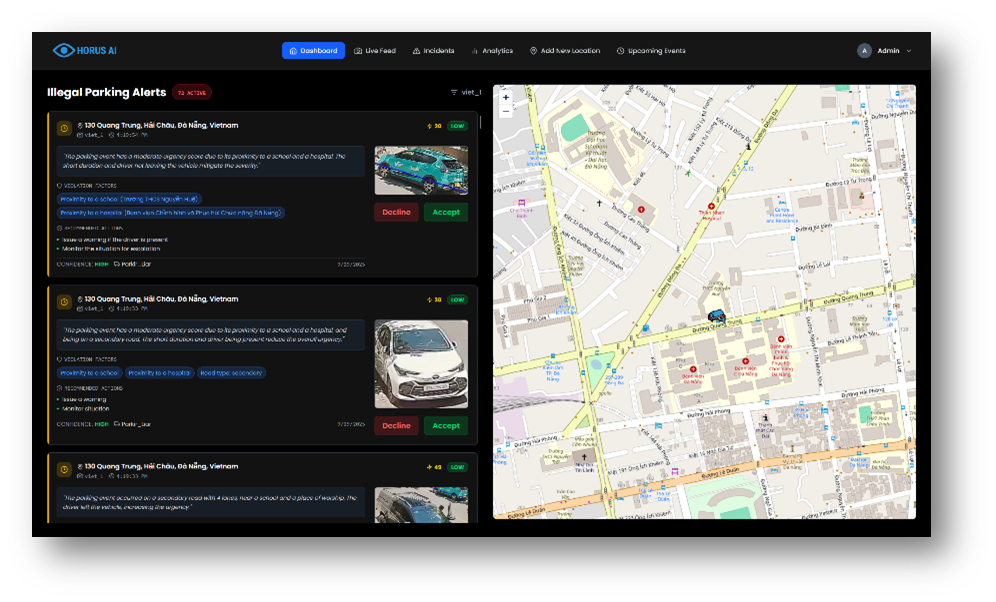996x602 pixels.
Task: Click the clock icon on the second alert
Action: tap(64, 302)
